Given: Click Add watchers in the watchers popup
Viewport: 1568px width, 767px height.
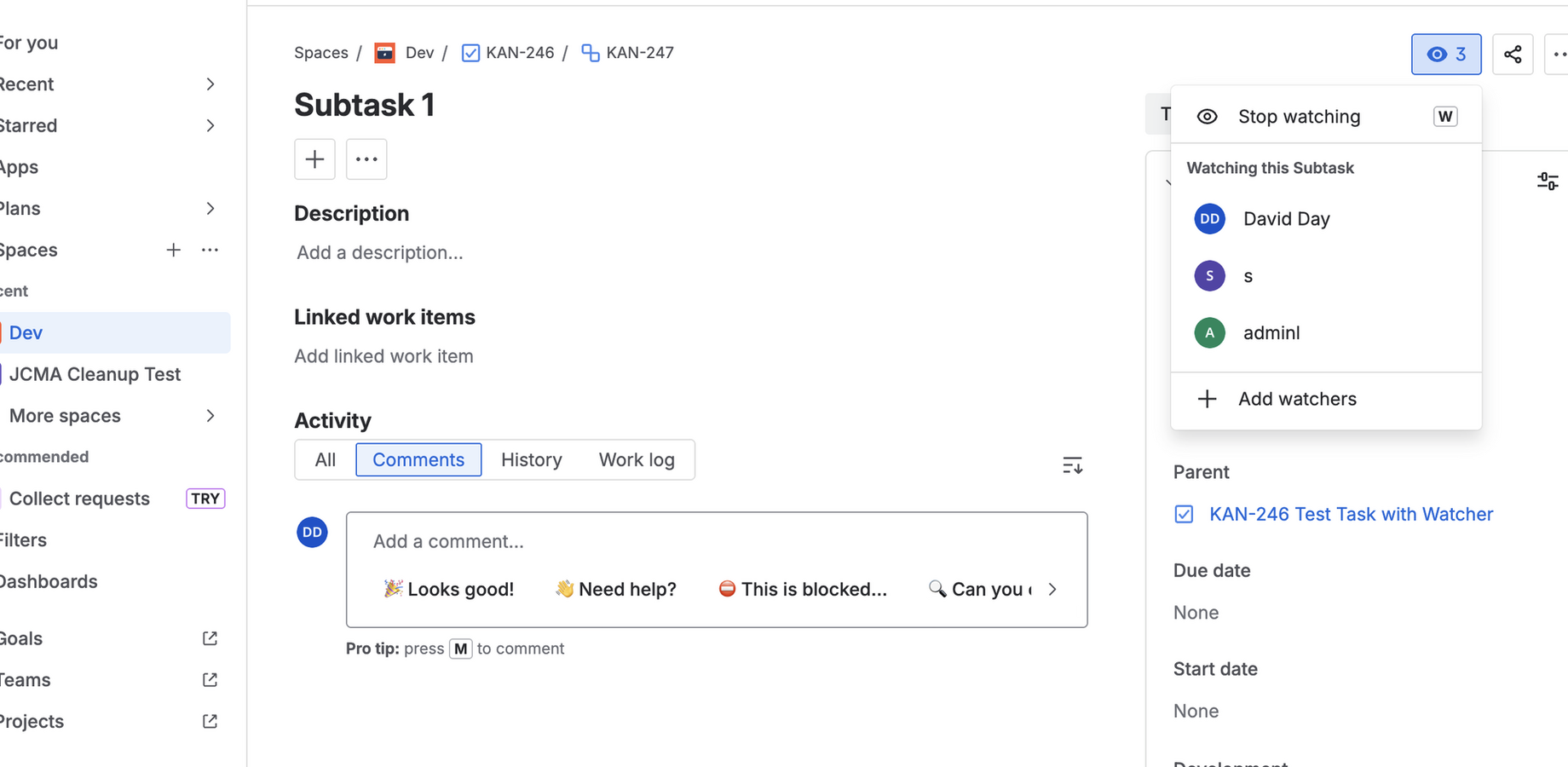Looking at the screenshot, I should [x=1296, y=398].
